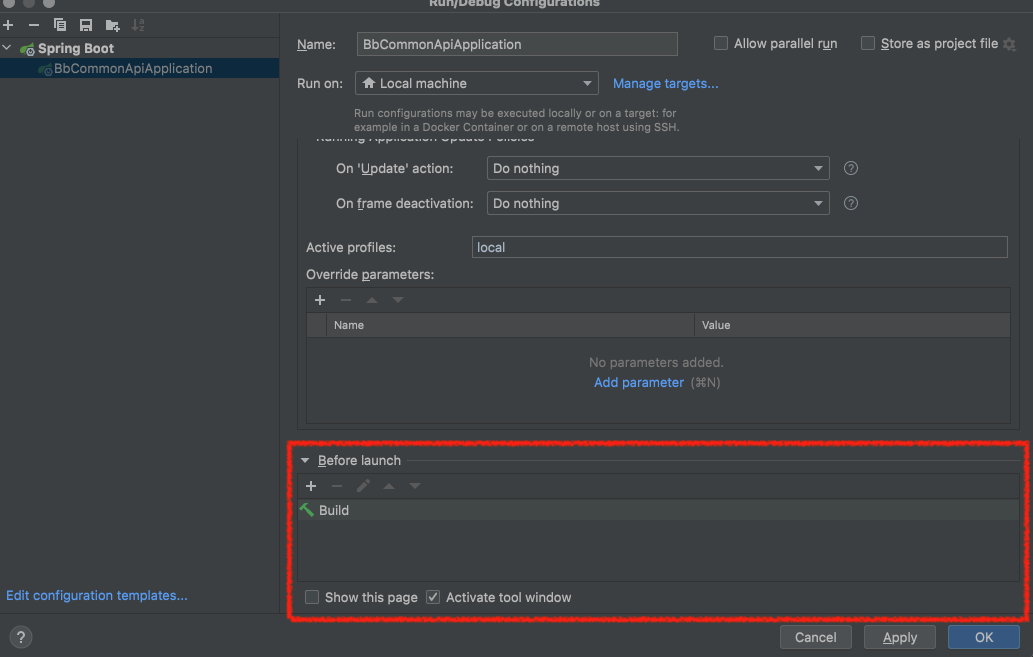Screen dimensions: 1033x657
Task: Click the override parameter move up arrow
Action: click(x=372, y=300)
